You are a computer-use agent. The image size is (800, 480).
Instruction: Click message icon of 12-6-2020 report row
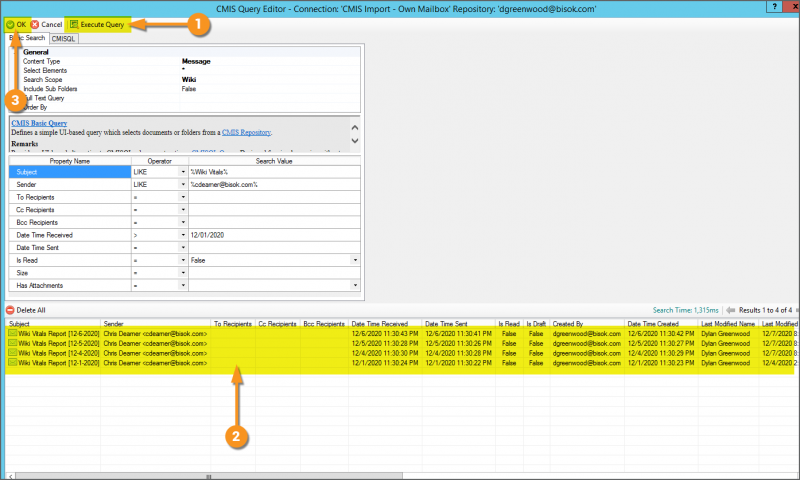click(12, 334)
